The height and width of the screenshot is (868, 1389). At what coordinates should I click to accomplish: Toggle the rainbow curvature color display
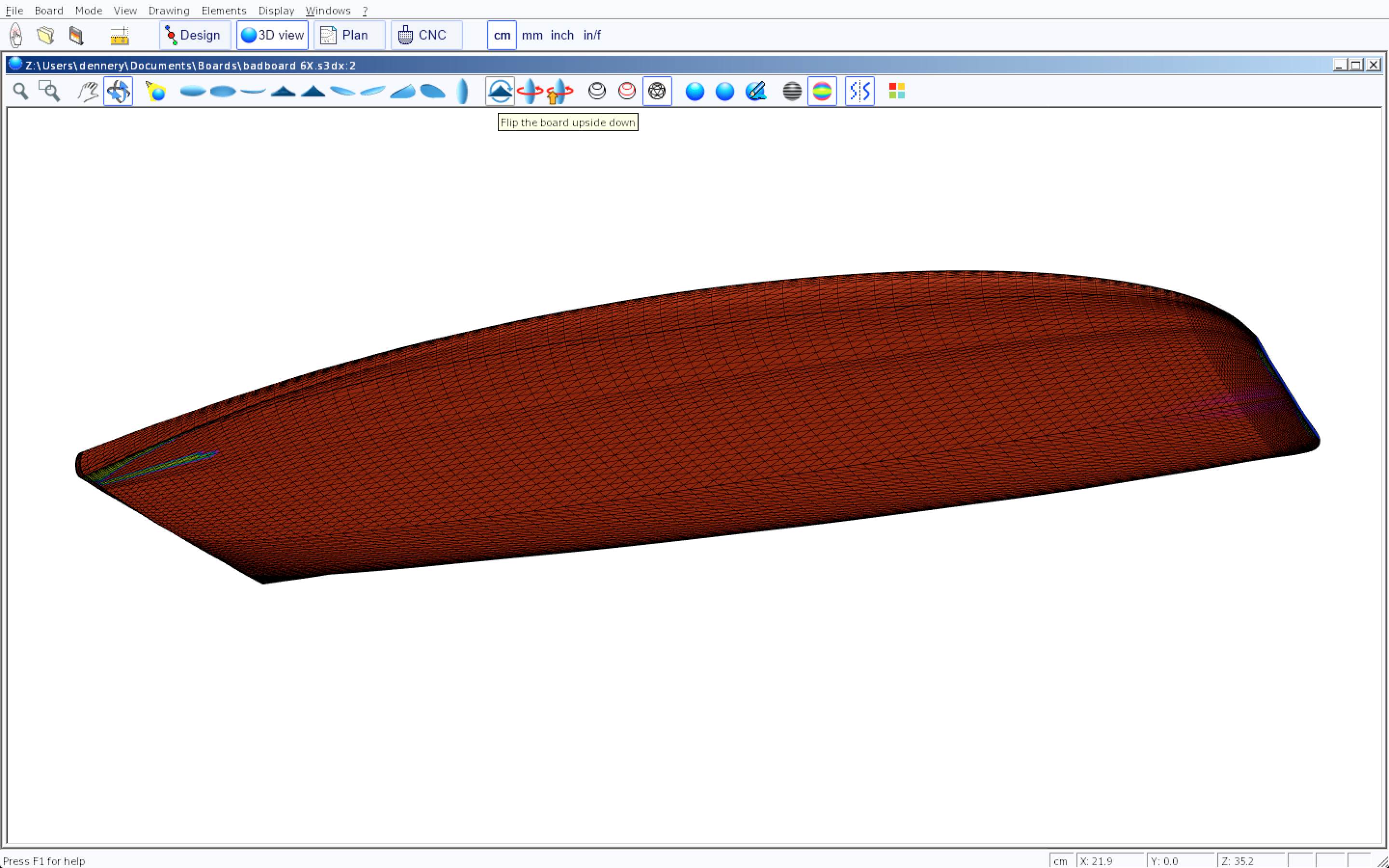(822, 91)
